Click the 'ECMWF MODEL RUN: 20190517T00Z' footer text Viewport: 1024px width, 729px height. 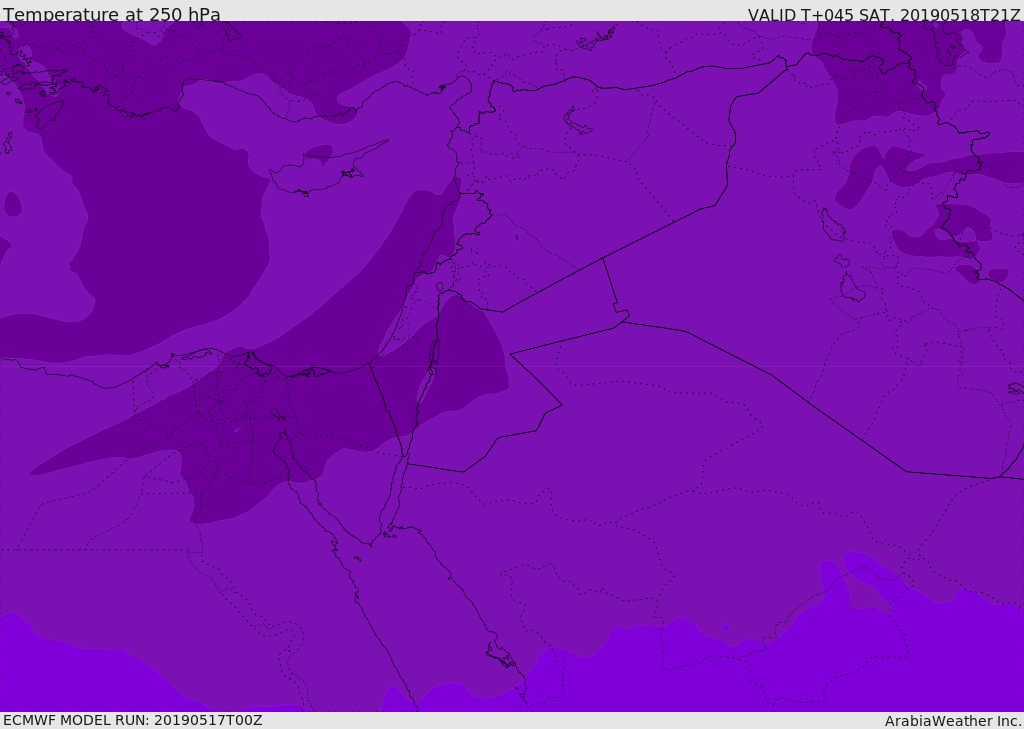click(133, 720)
